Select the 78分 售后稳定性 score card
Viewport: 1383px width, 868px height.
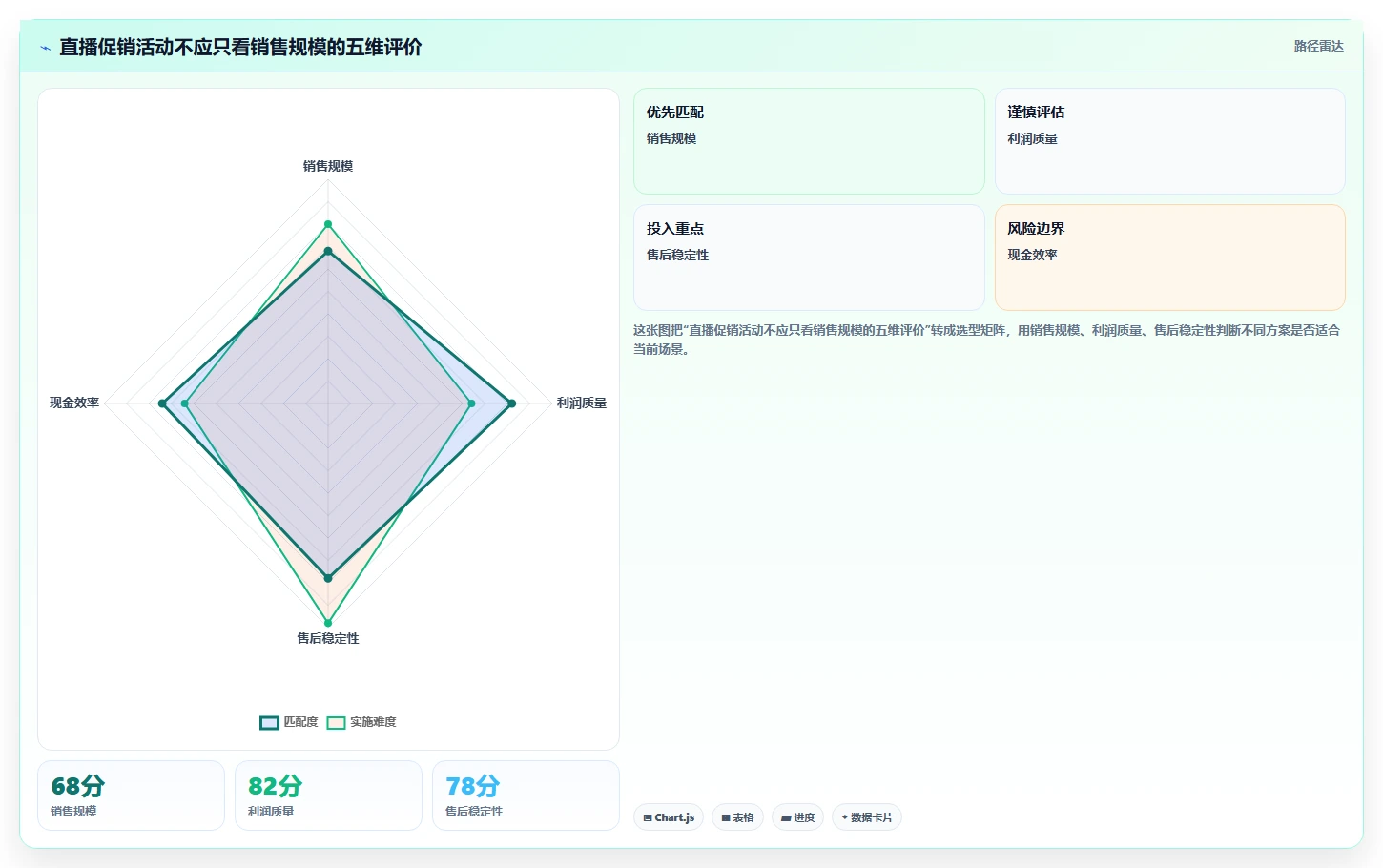click(x=526, y=796)
